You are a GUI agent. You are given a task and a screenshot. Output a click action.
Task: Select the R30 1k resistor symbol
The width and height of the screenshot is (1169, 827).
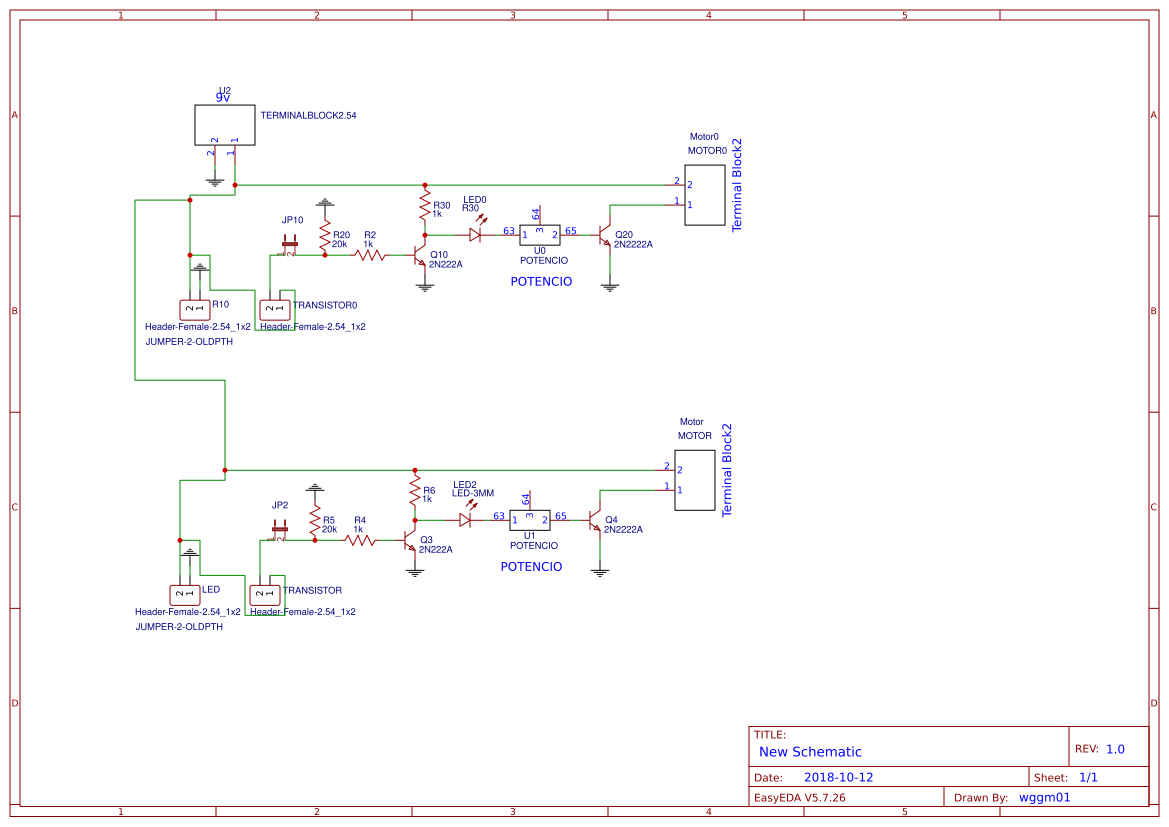(x=424, y=203)
